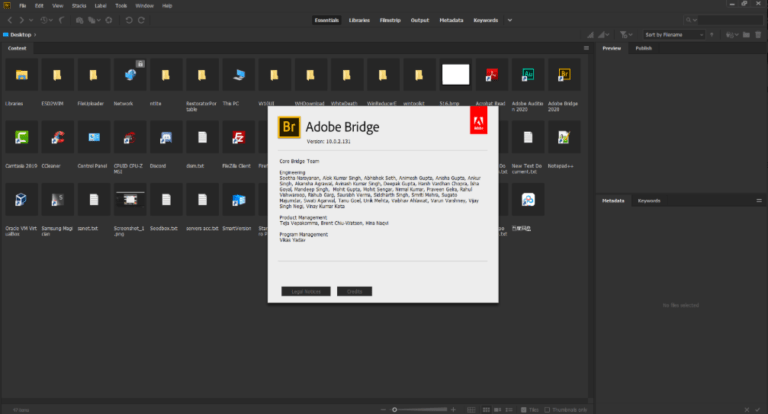The height and width of the screenshot is (414, 768).
Task: Toggle the Tiles checkbox in status bar
Action: (x=524, y=410)
